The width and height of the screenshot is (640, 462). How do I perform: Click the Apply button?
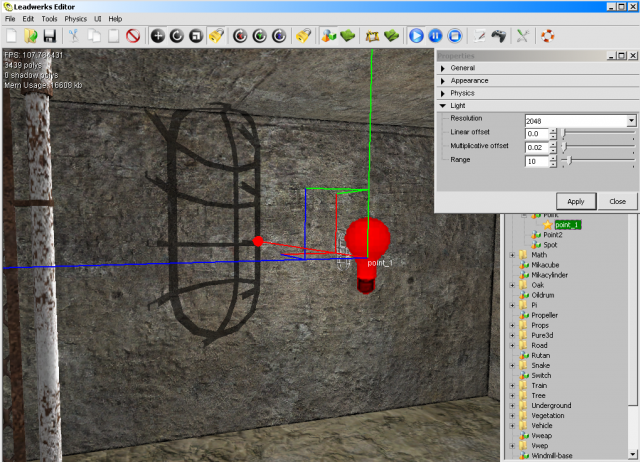pyautogui.click(x=576, y=201)
